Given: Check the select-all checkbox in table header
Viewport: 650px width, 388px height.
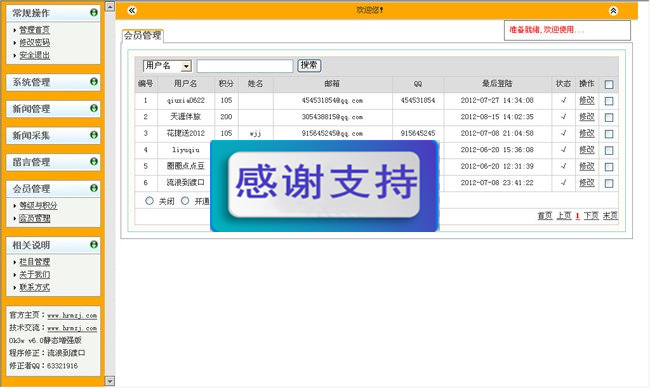Looking at the screenshot, I should (x=609, y=85).
